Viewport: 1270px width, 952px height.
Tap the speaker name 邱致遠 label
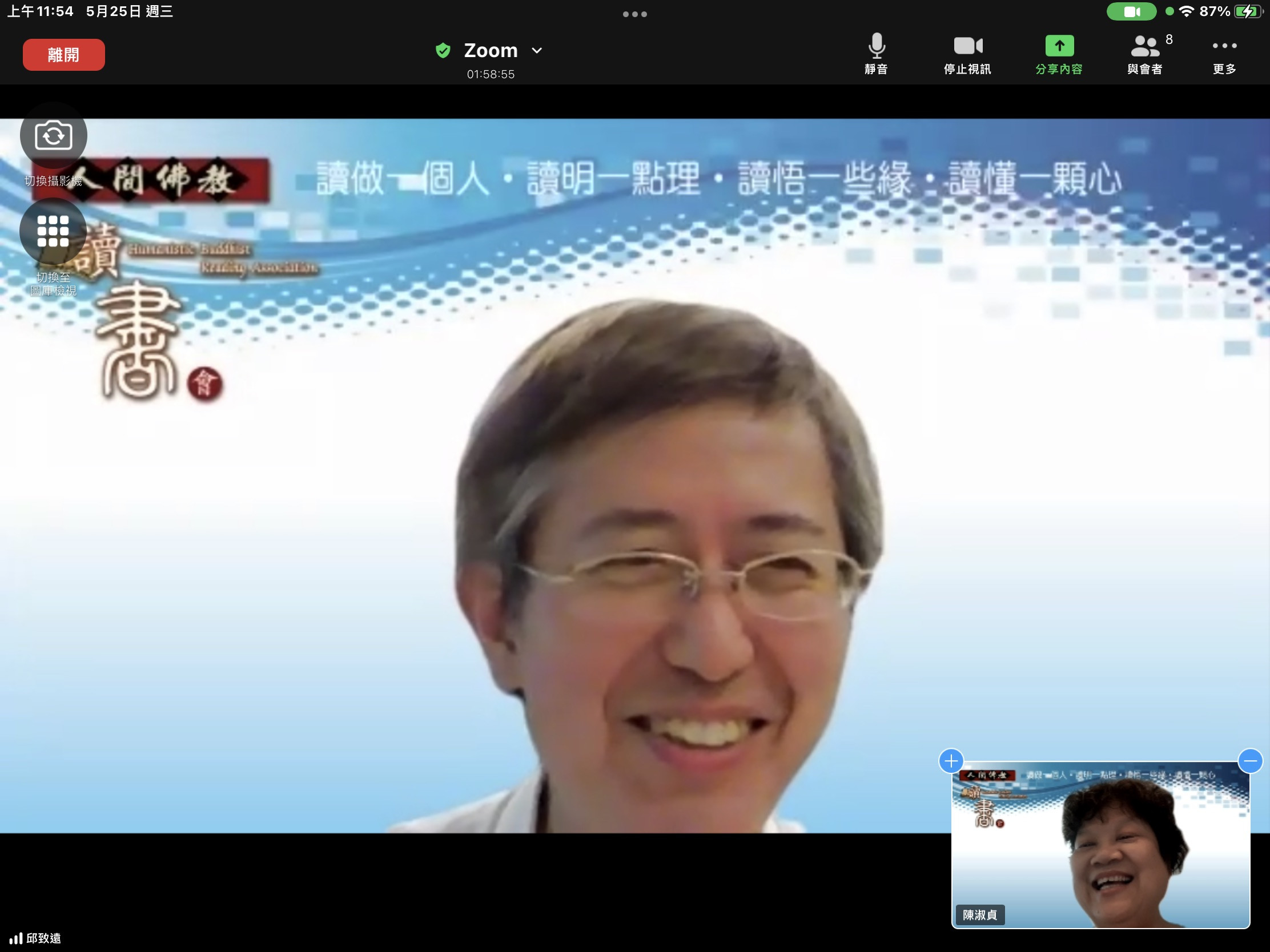click(x=43, y=938)
